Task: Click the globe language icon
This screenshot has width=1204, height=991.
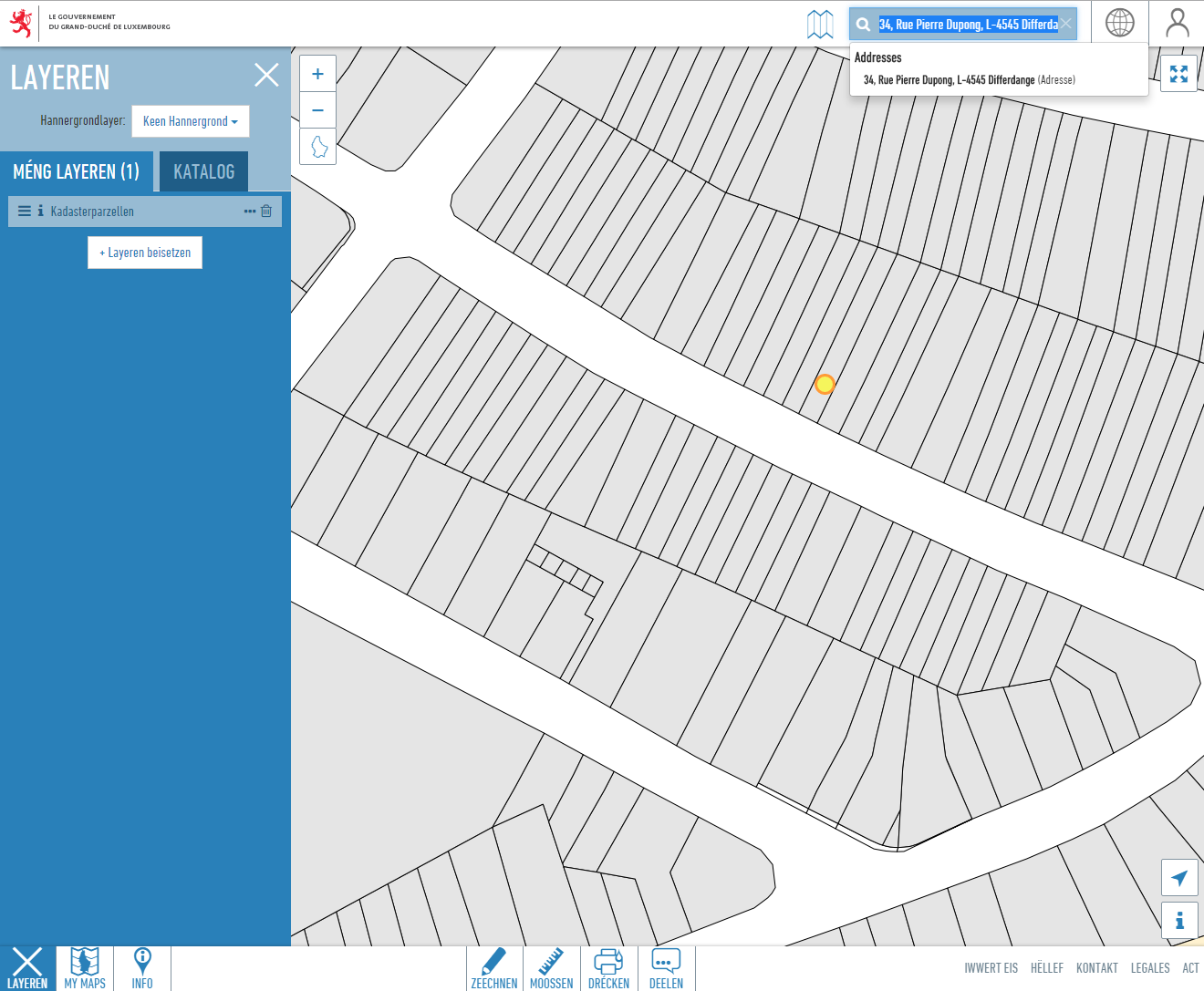Action: pyautogui.click(x=1121, y=23)
